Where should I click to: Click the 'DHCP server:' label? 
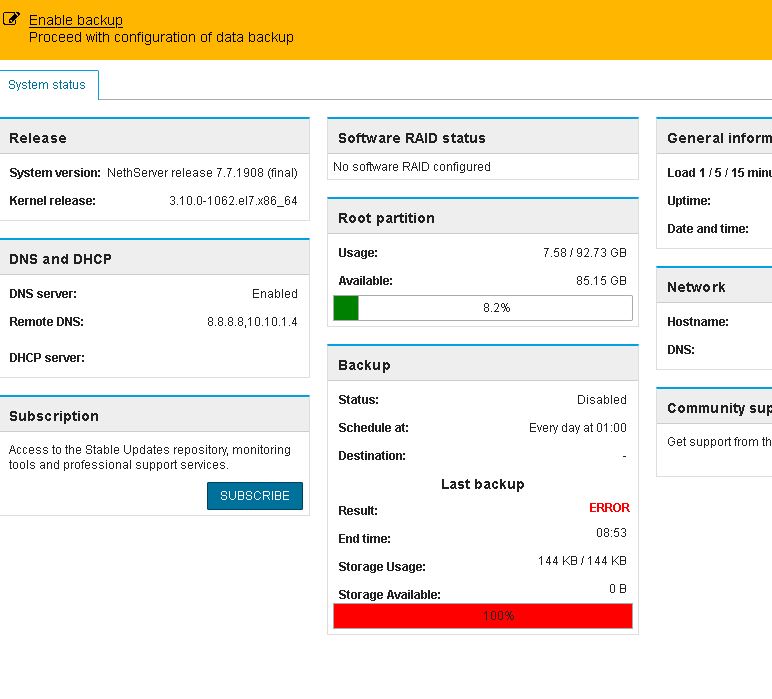click(x=47, y=358)
